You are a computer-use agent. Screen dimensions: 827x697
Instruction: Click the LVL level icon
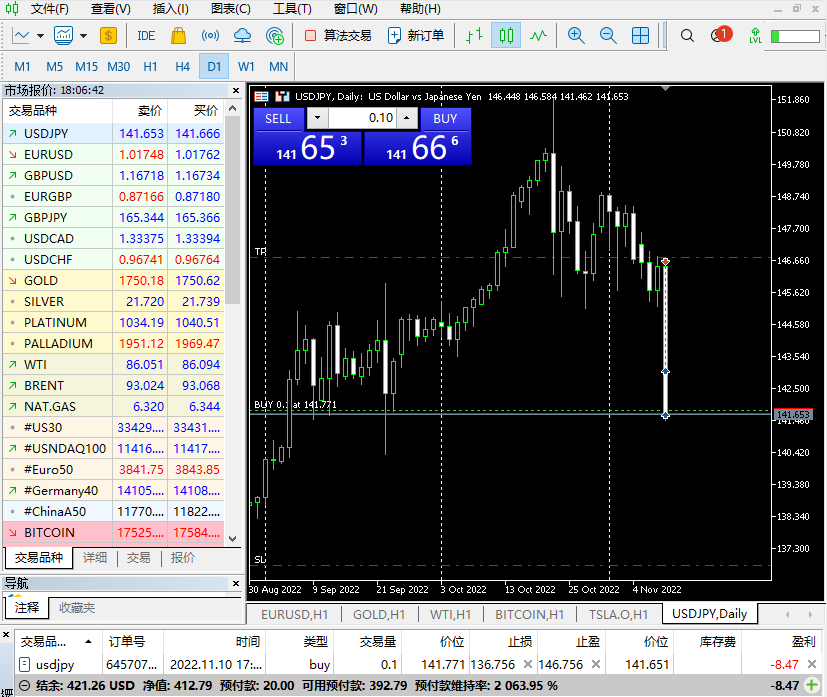(x=755, y=36)
